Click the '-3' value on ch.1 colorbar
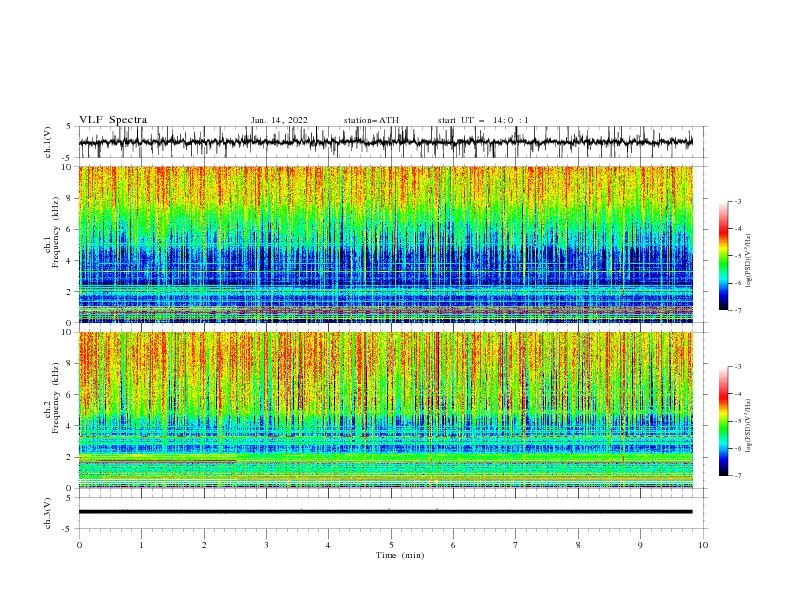Screen dimensions: 792x612 (737, 201)
